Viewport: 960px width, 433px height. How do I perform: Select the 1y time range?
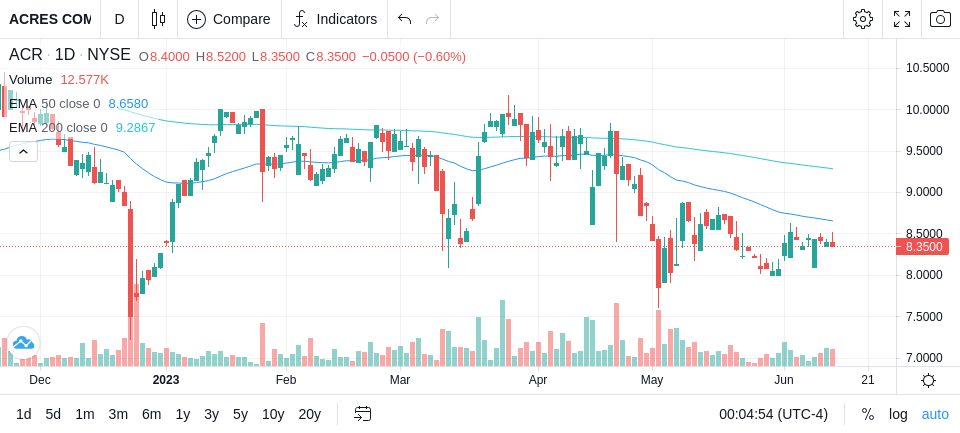click(182, 414)
